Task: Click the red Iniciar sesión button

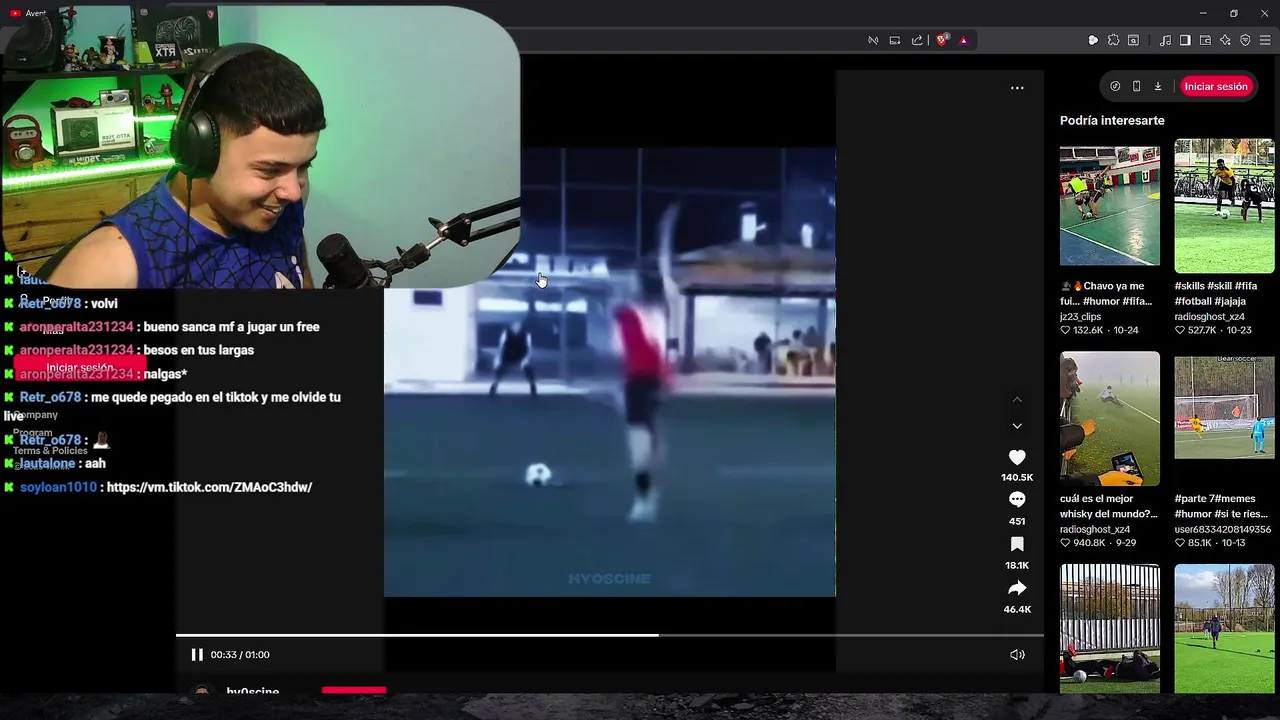Action: tap(1216, 86)
